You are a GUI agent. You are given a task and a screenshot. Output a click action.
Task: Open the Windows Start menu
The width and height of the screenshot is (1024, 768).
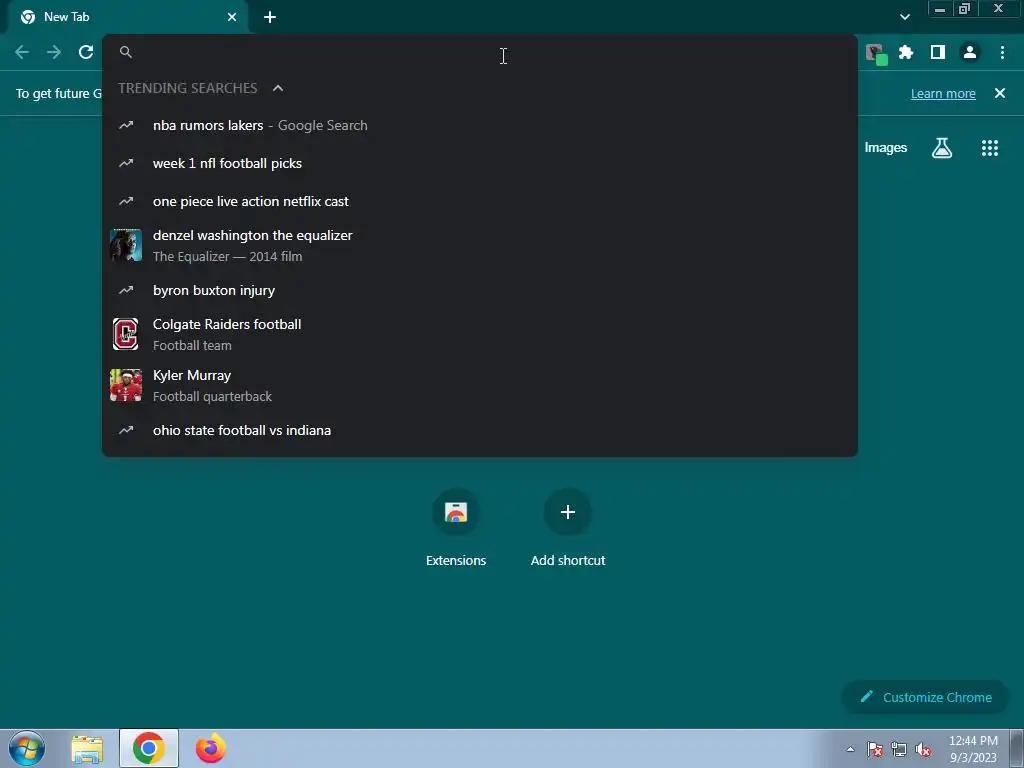coord(27,748)
